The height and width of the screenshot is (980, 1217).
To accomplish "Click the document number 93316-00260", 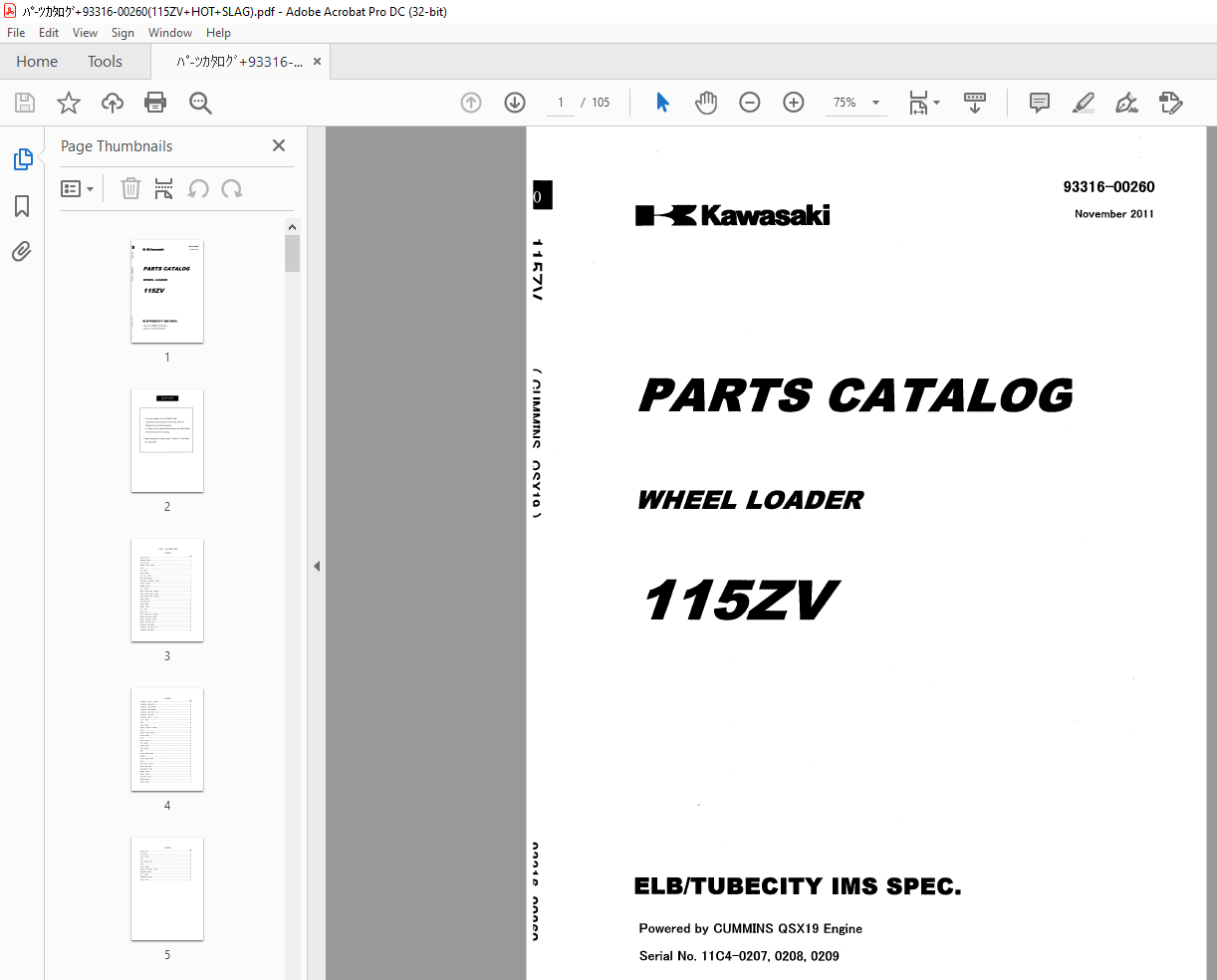I will [x=1108, y=187].
